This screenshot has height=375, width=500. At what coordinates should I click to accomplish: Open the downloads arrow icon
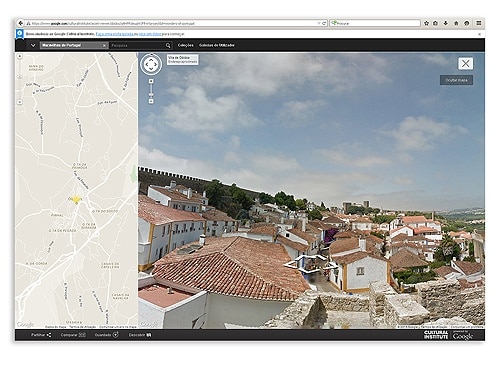[x=446, y=23]
